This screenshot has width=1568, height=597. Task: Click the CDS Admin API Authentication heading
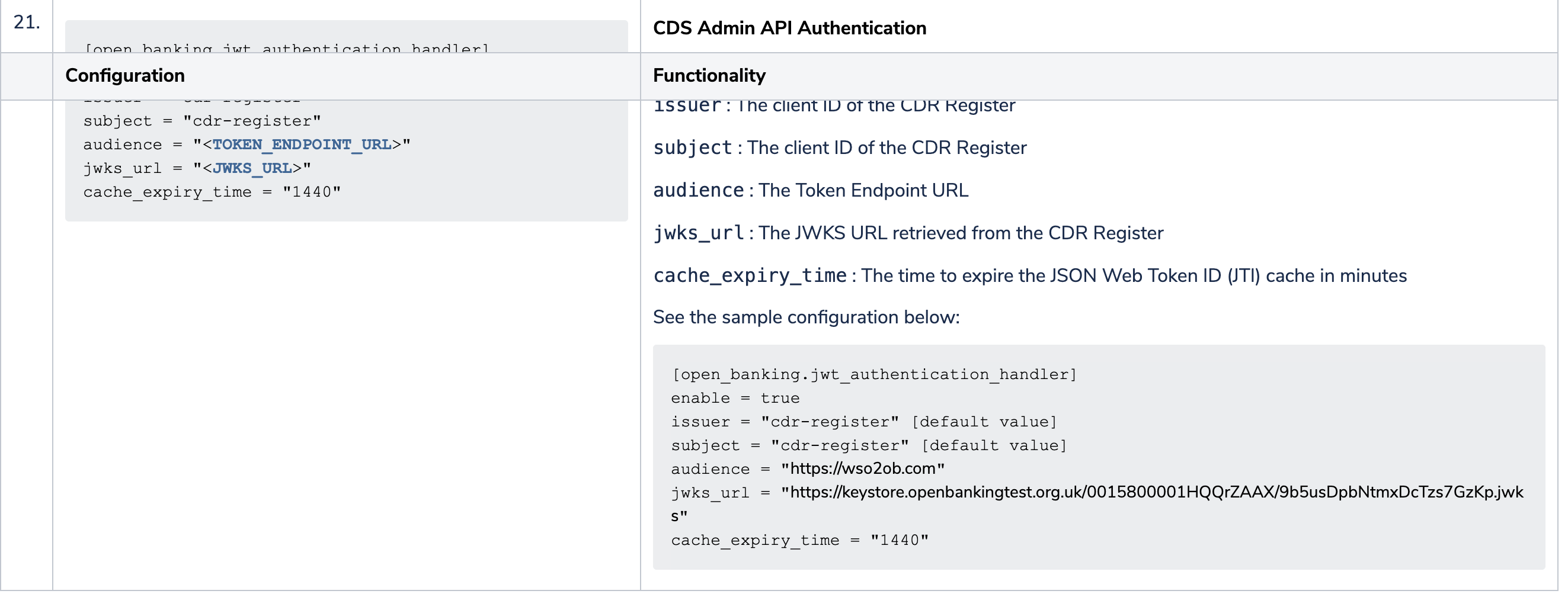coord(789,28)
